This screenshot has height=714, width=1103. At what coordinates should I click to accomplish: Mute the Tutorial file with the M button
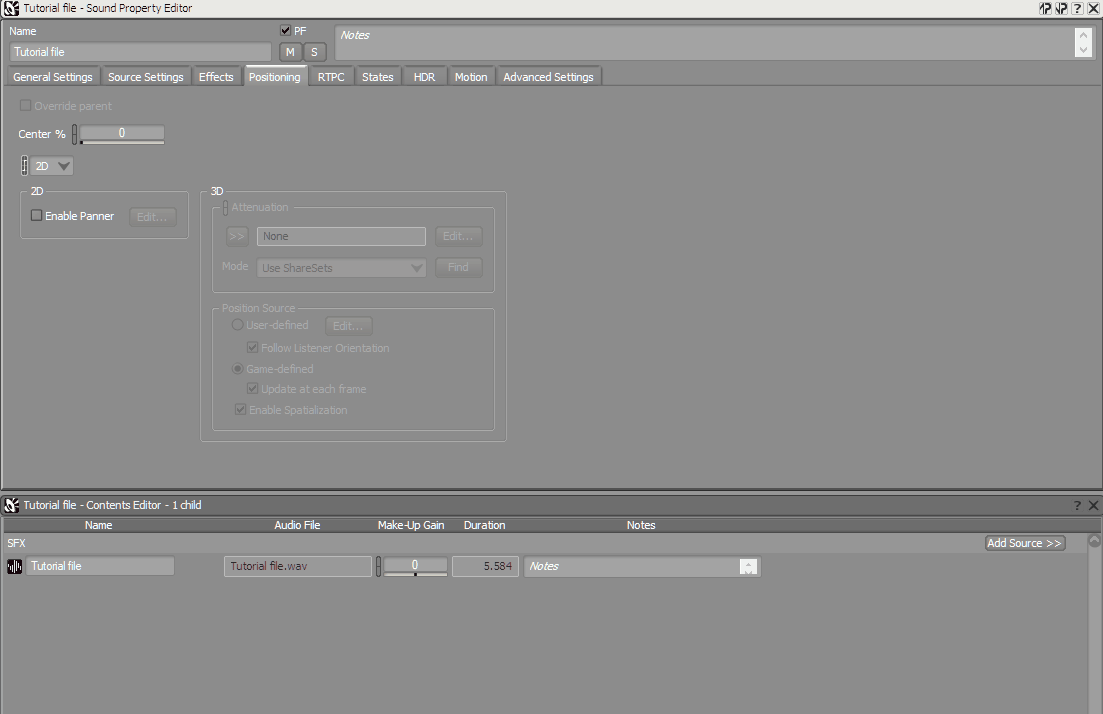tap(289, 51)
